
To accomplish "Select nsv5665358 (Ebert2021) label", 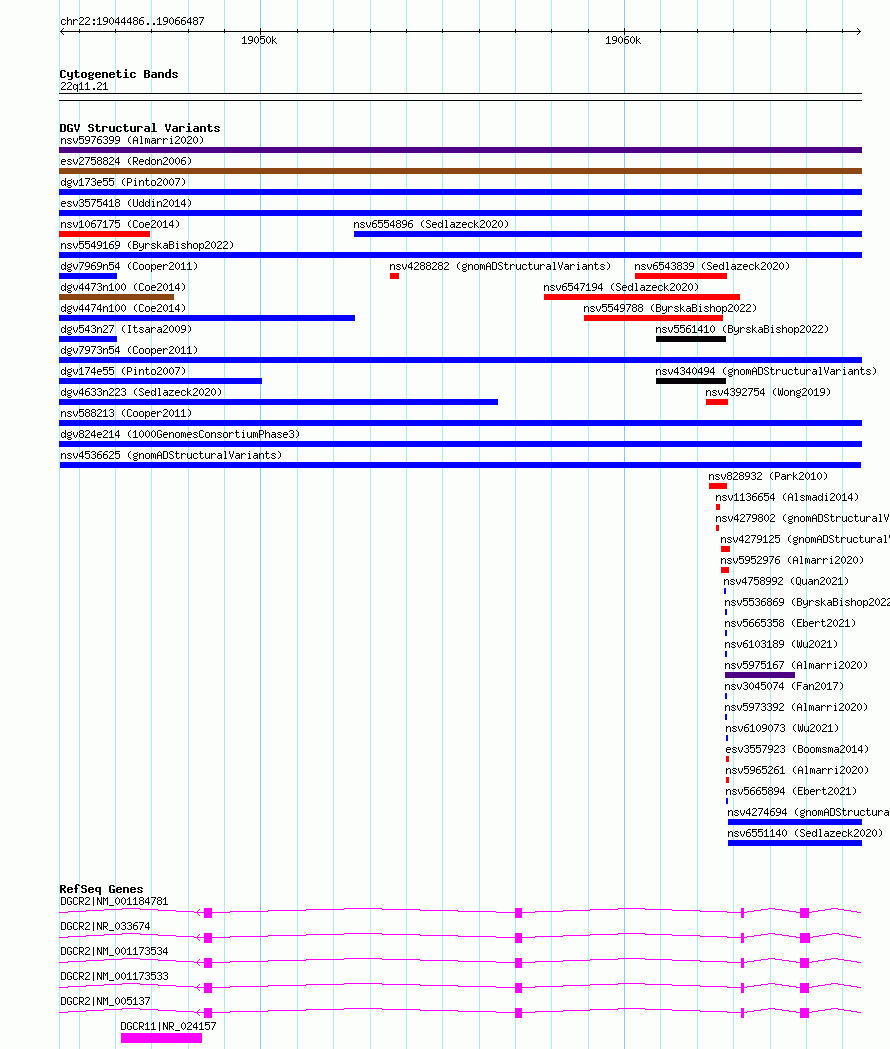I will coord(790,624).
